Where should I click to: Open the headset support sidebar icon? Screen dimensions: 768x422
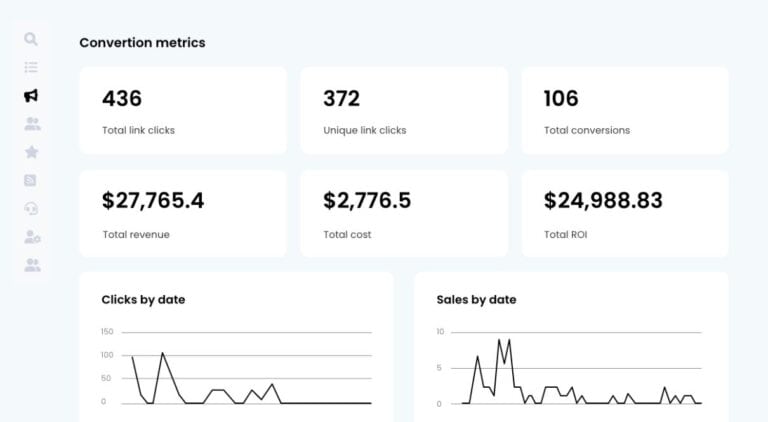pyautogui.click(x=31, y=209)
